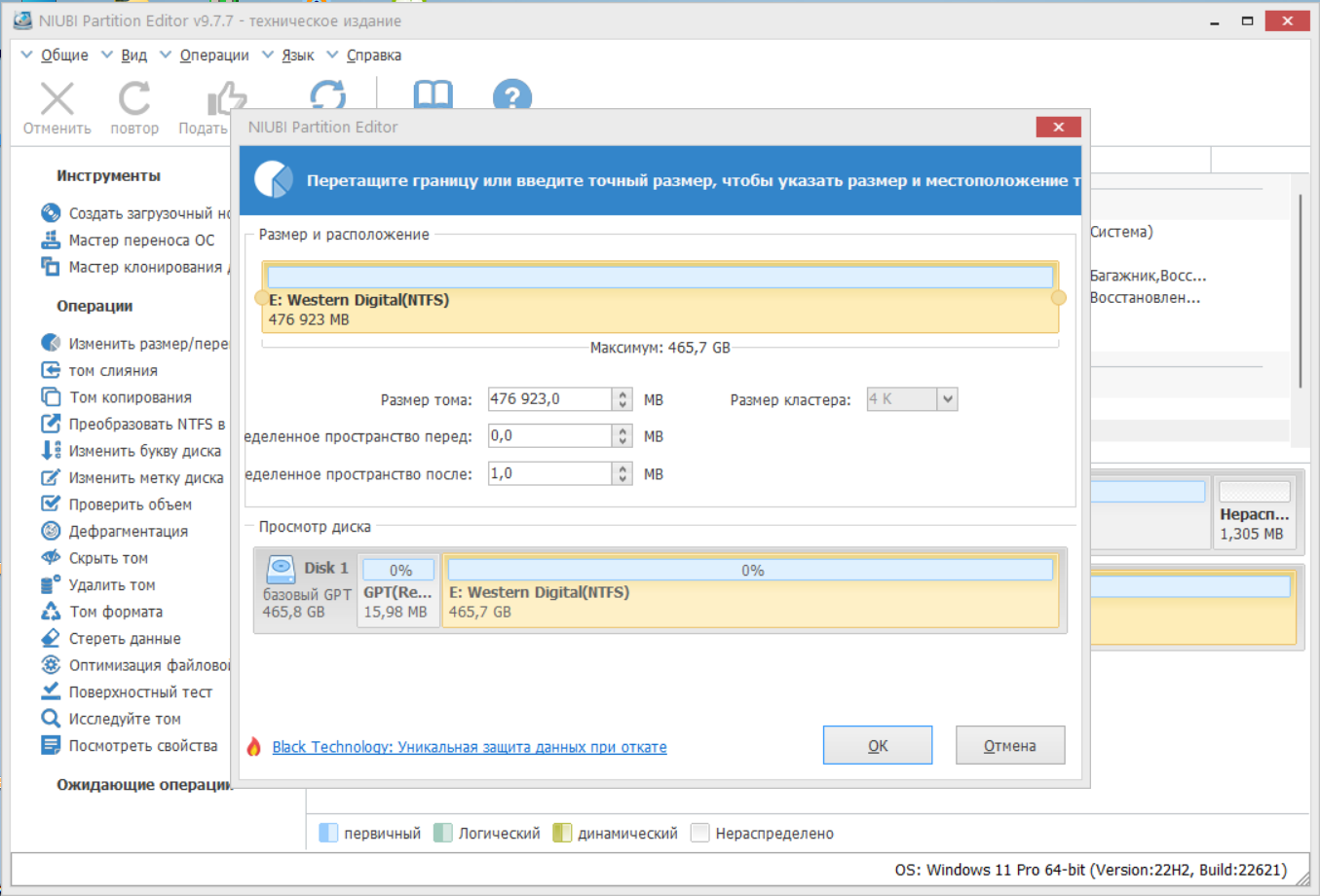Image resolution: width=1320 pixels, height=896 pixels.
Task: Open Black Technology rollback protection link
Action: [x=470, y=747]
